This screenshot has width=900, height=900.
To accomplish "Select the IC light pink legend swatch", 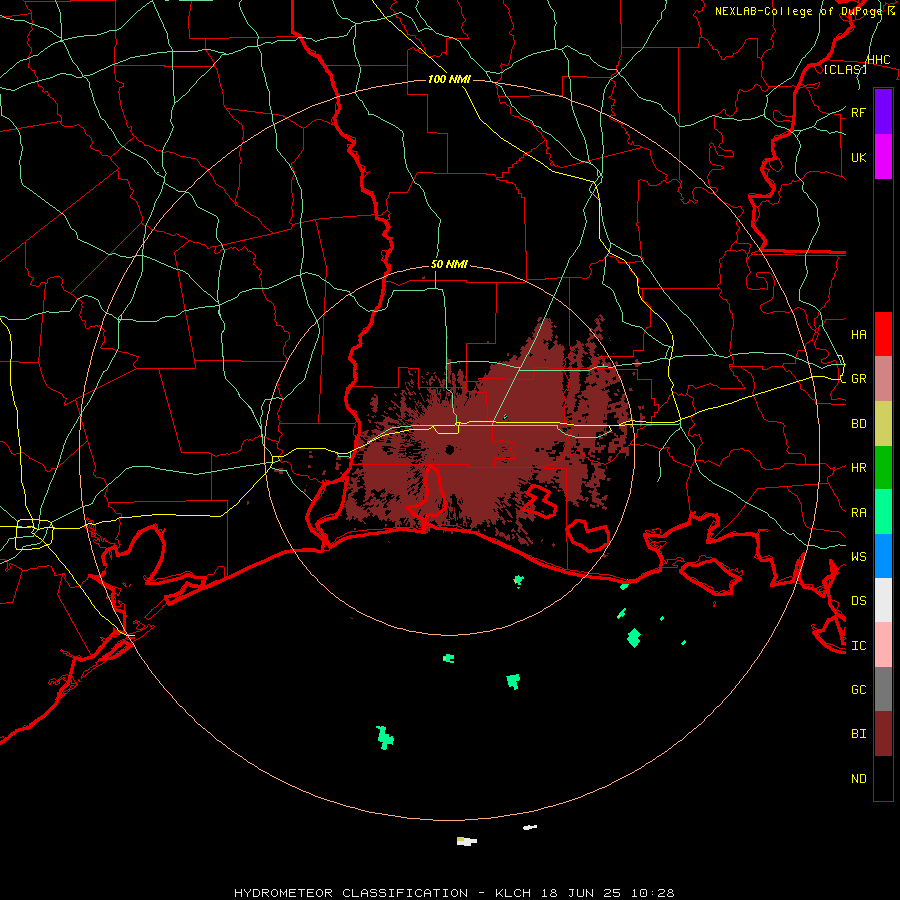I will (x=883, y=645).
